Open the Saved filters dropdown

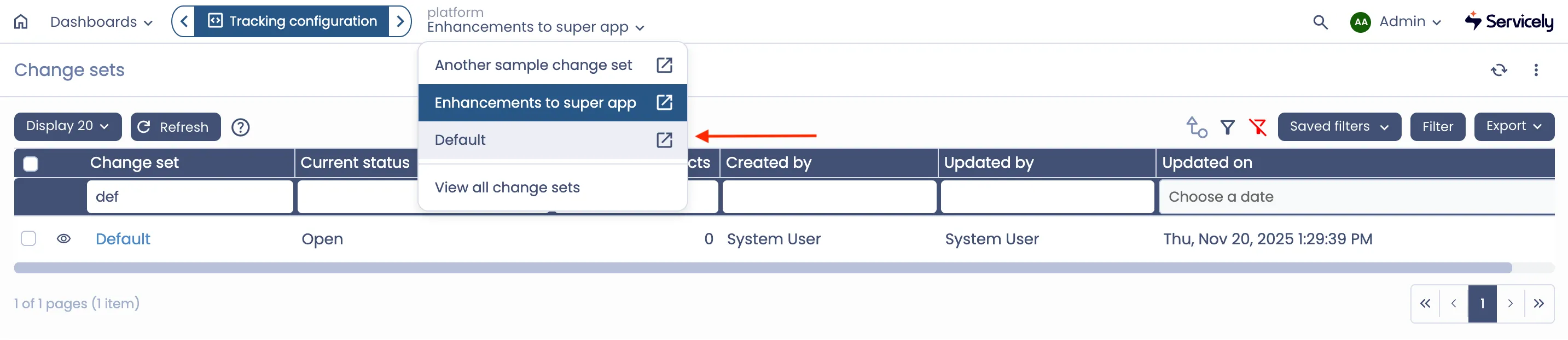[x=1339, y=126]
